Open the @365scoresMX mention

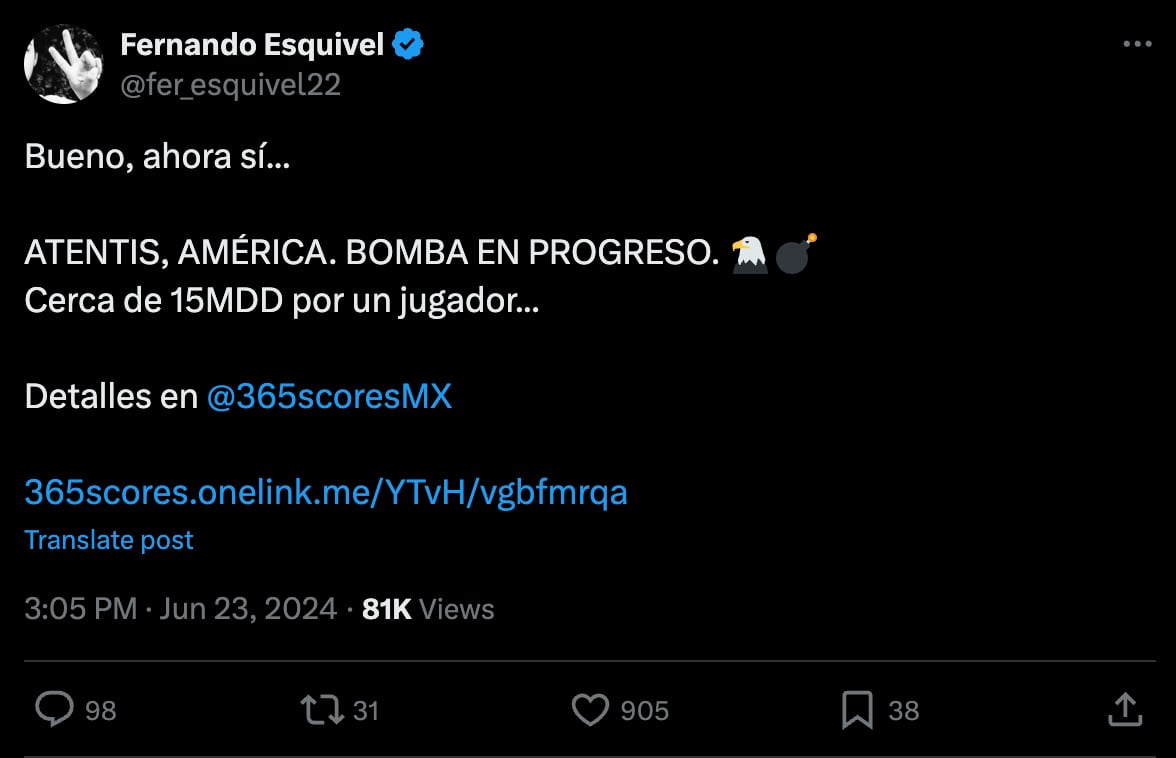[329, 396]
